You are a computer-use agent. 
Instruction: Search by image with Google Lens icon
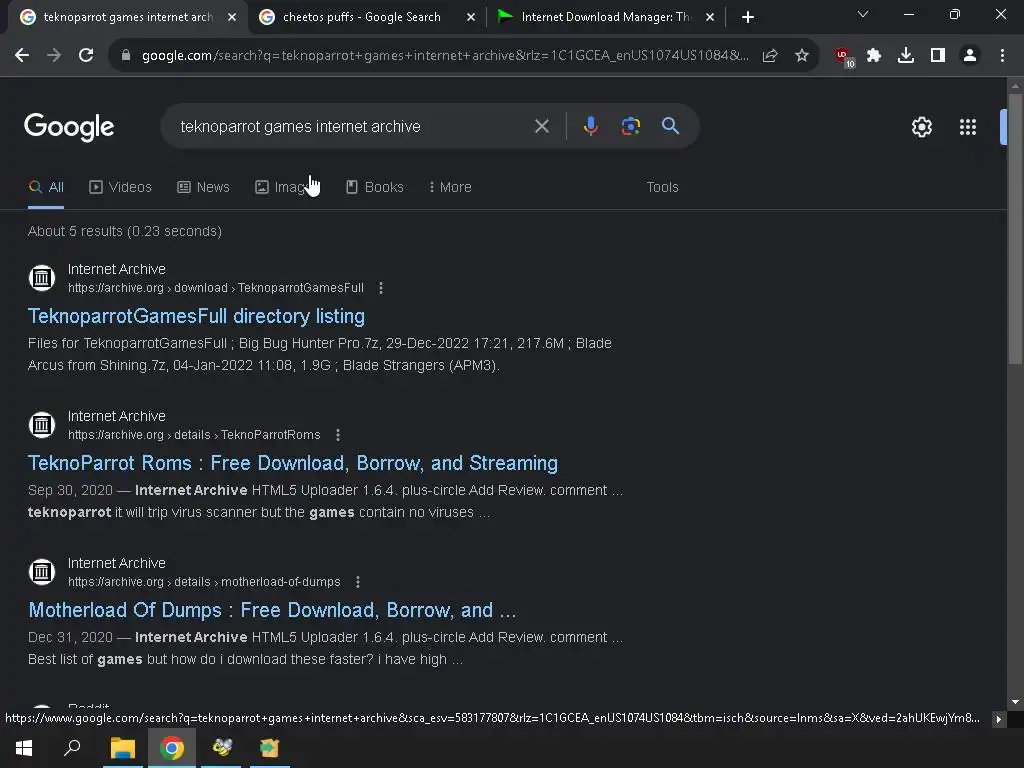[630, 126]
